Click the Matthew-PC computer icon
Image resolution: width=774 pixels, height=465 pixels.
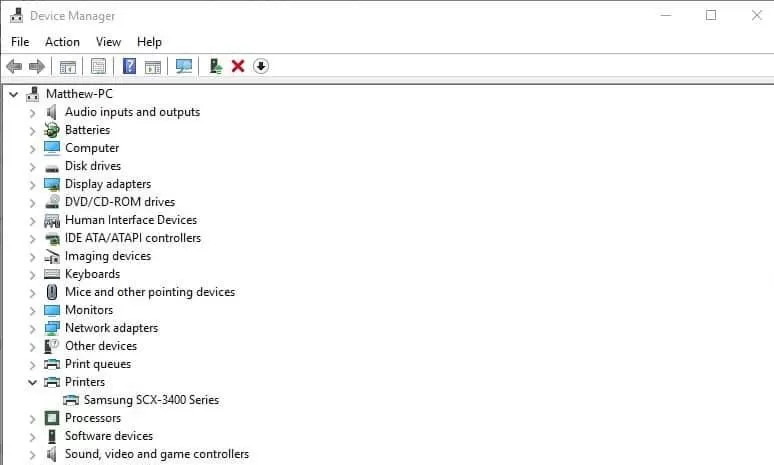(33, 94)
